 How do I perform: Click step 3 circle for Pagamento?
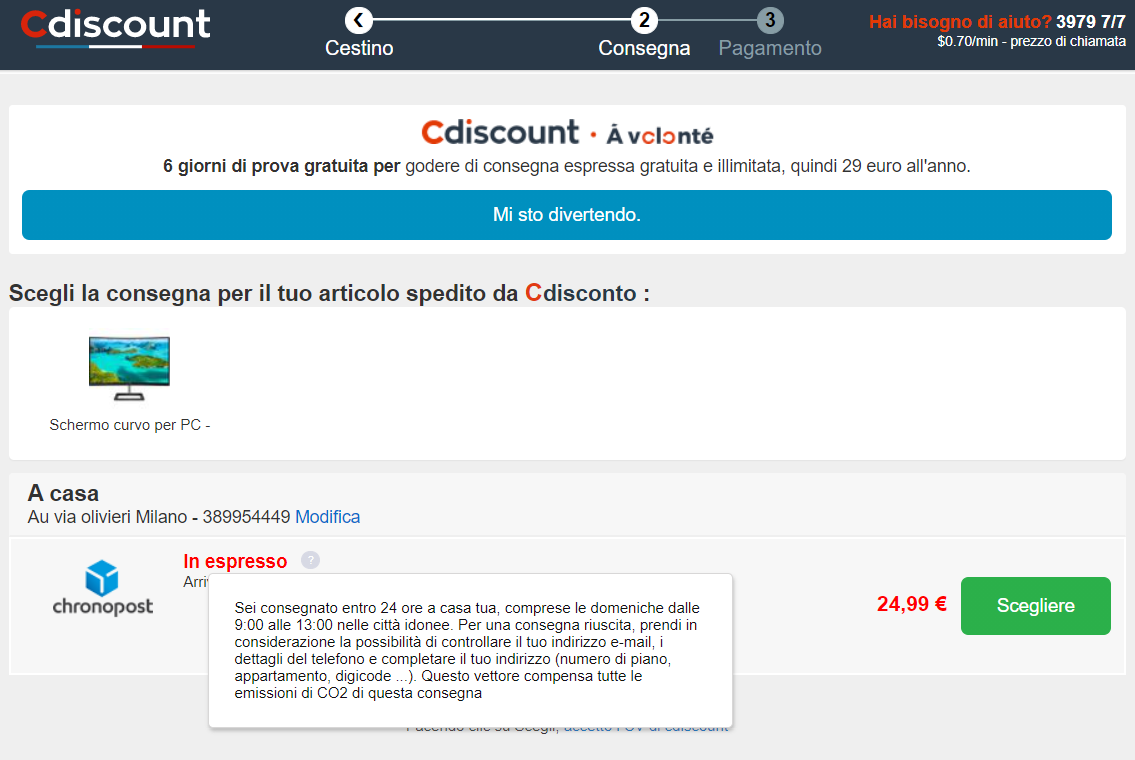770,20
